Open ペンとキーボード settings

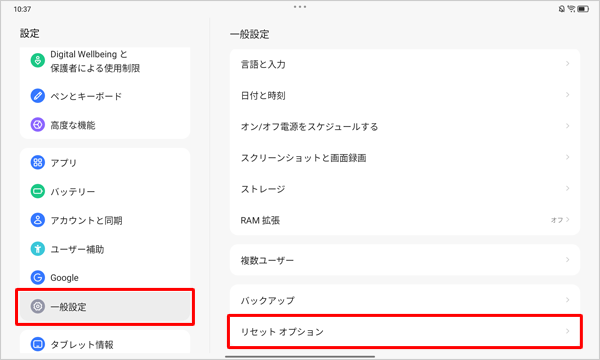tap(105, 96)
